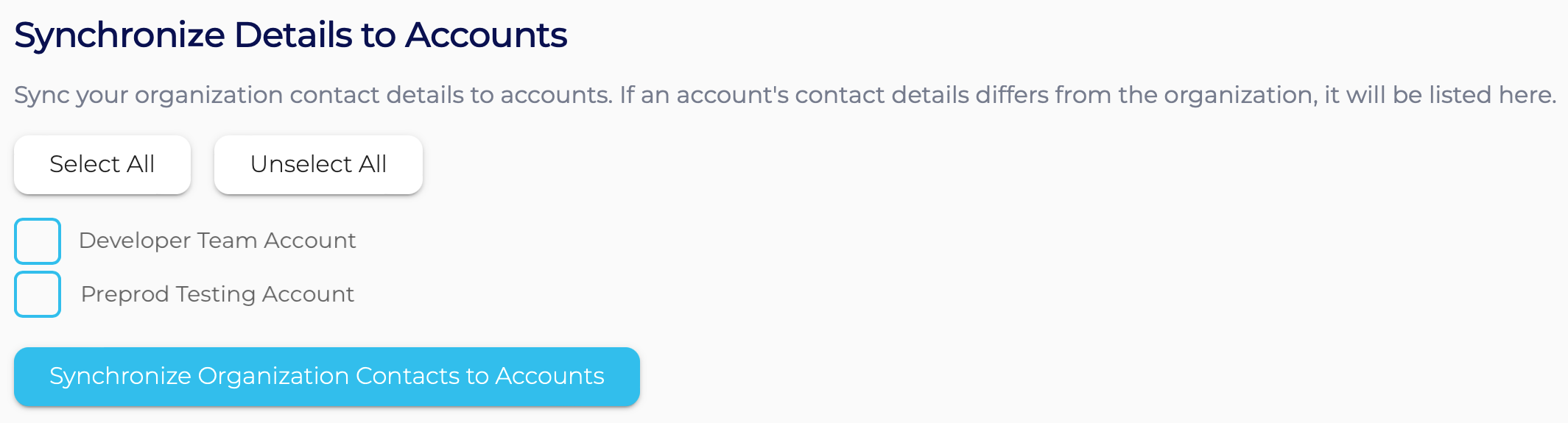Click the Developer Team Account label text

[x=217, y=241]
